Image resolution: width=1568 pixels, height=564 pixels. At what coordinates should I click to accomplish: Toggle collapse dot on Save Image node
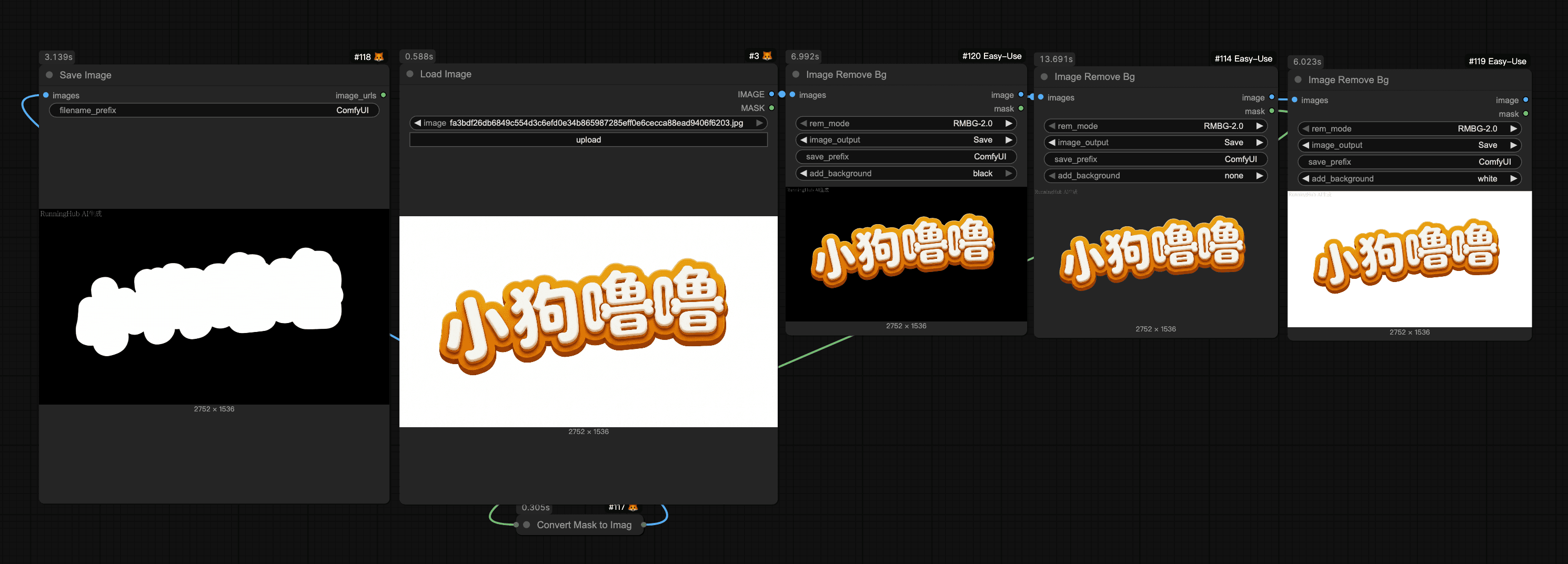[x=49, y=75]
